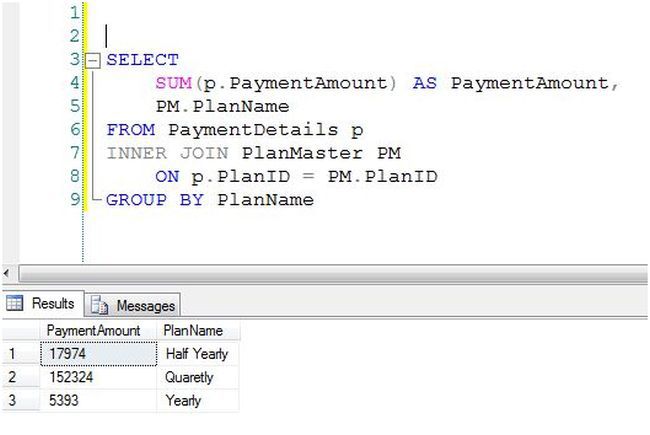The width and height of the screenshot is (650, 435).
Task: Open the Messages tab
Action: click(x=133, y=306)
